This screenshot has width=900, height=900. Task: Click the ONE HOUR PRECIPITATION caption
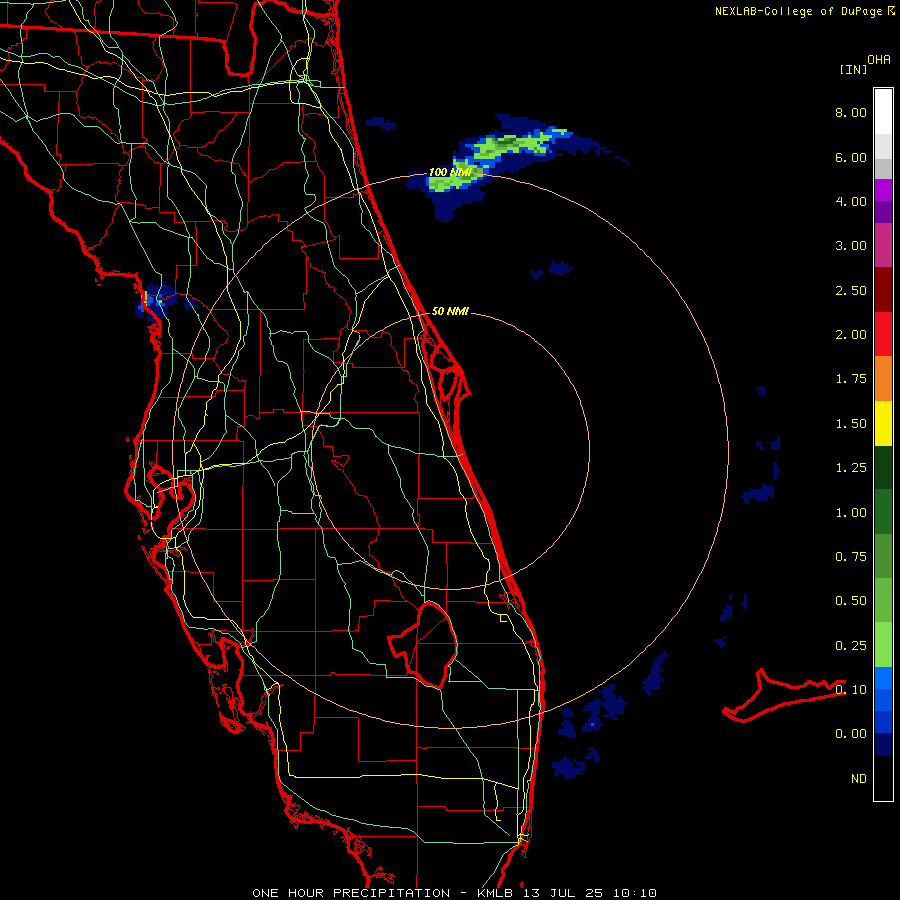pyautogui.click(x=351, y=893)
